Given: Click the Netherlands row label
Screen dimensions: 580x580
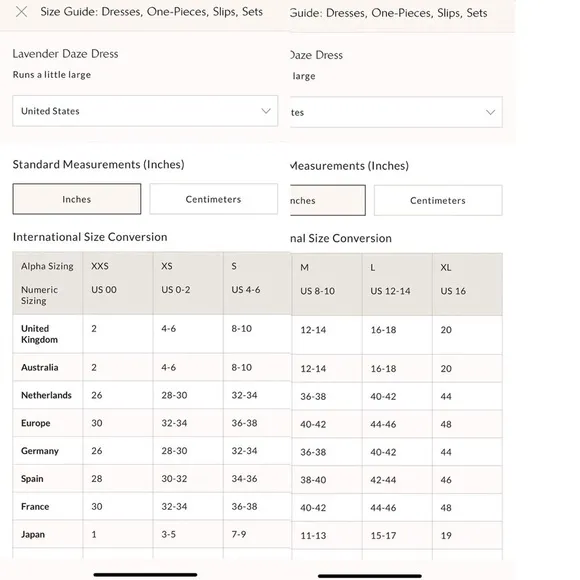Looking at the screenshot, I should [46, 395].
